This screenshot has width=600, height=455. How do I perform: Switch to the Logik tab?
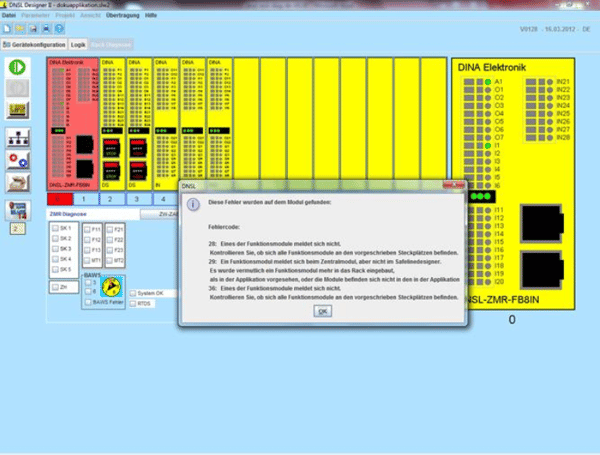click(78, 45)
